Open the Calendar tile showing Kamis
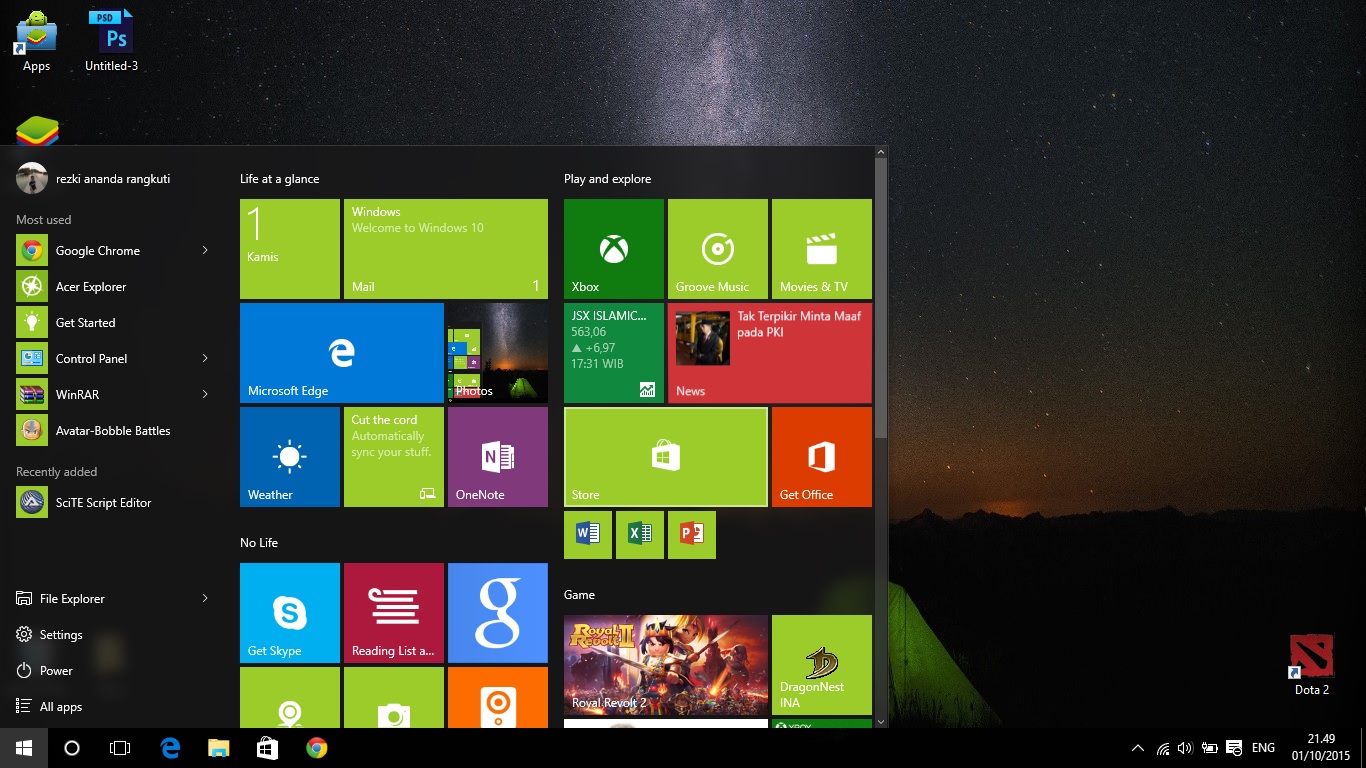The width and height of the screenshot is (1366, 768). 289,248
